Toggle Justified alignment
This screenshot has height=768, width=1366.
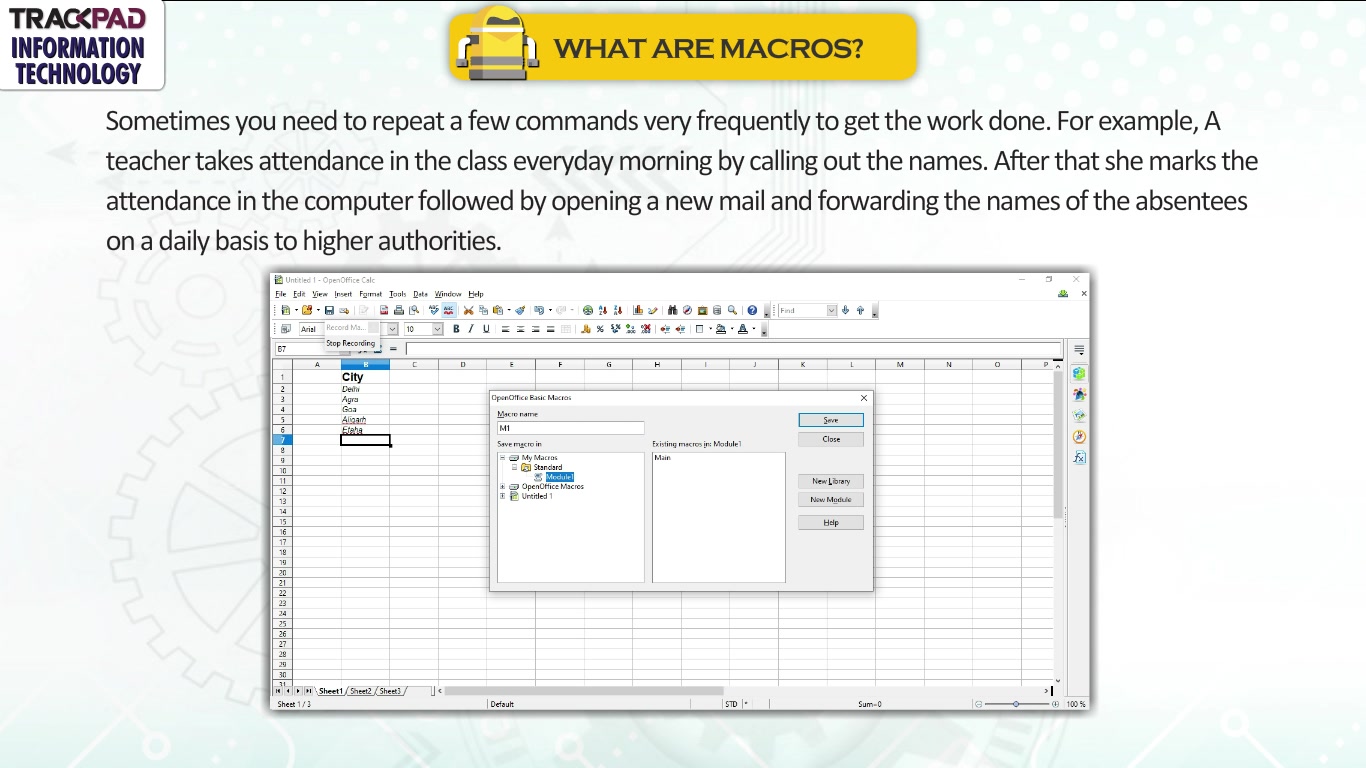coord(550,329)
